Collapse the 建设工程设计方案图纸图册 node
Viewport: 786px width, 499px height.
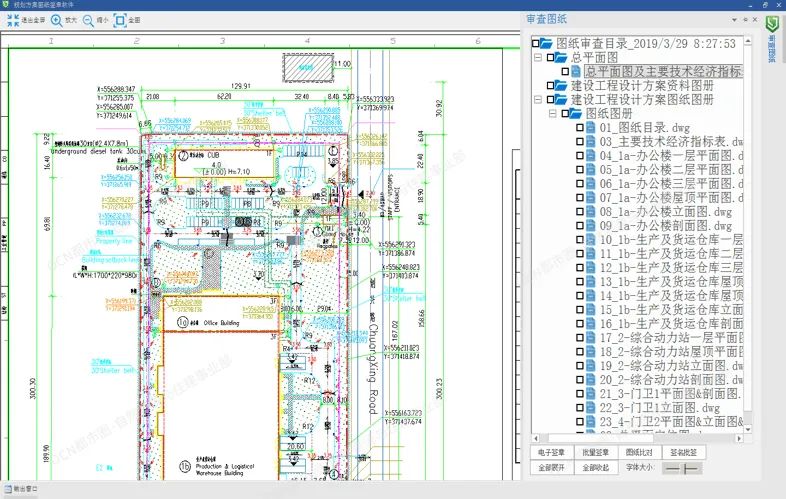coord(537,100)
